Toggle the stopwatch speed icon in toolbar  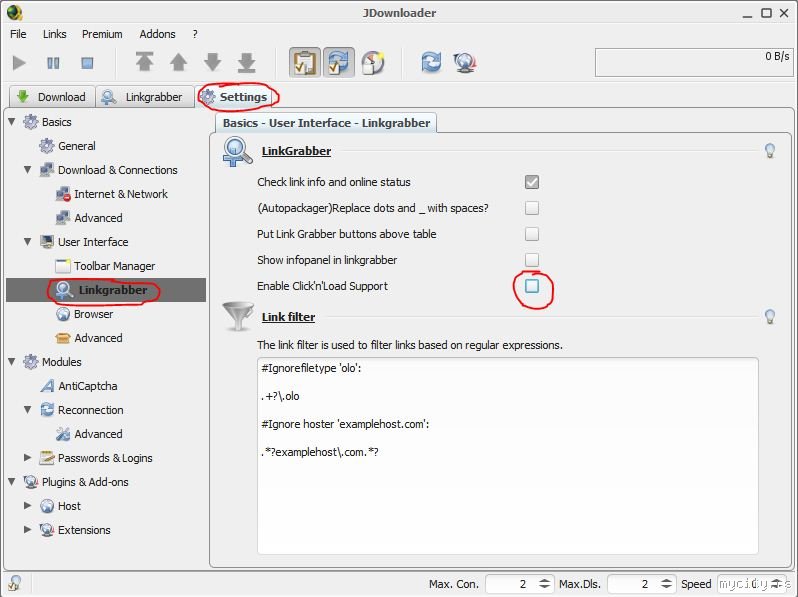(373, 63)
